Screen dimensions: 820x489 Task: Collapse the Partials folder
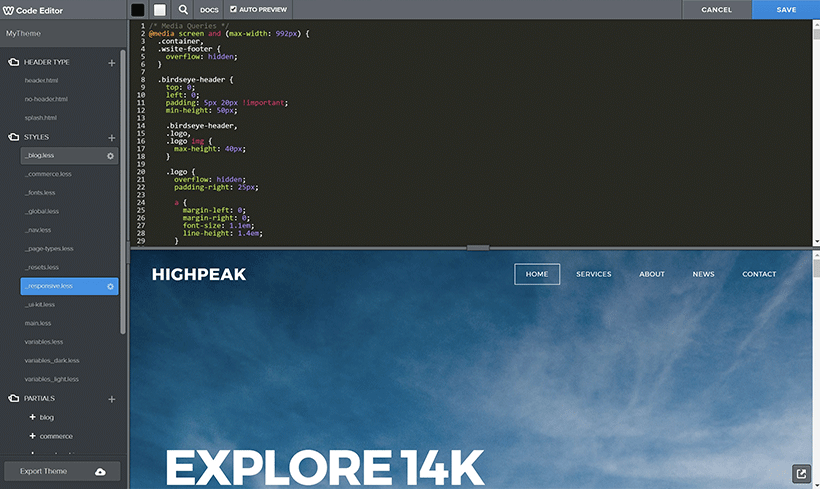pos(14,399)
